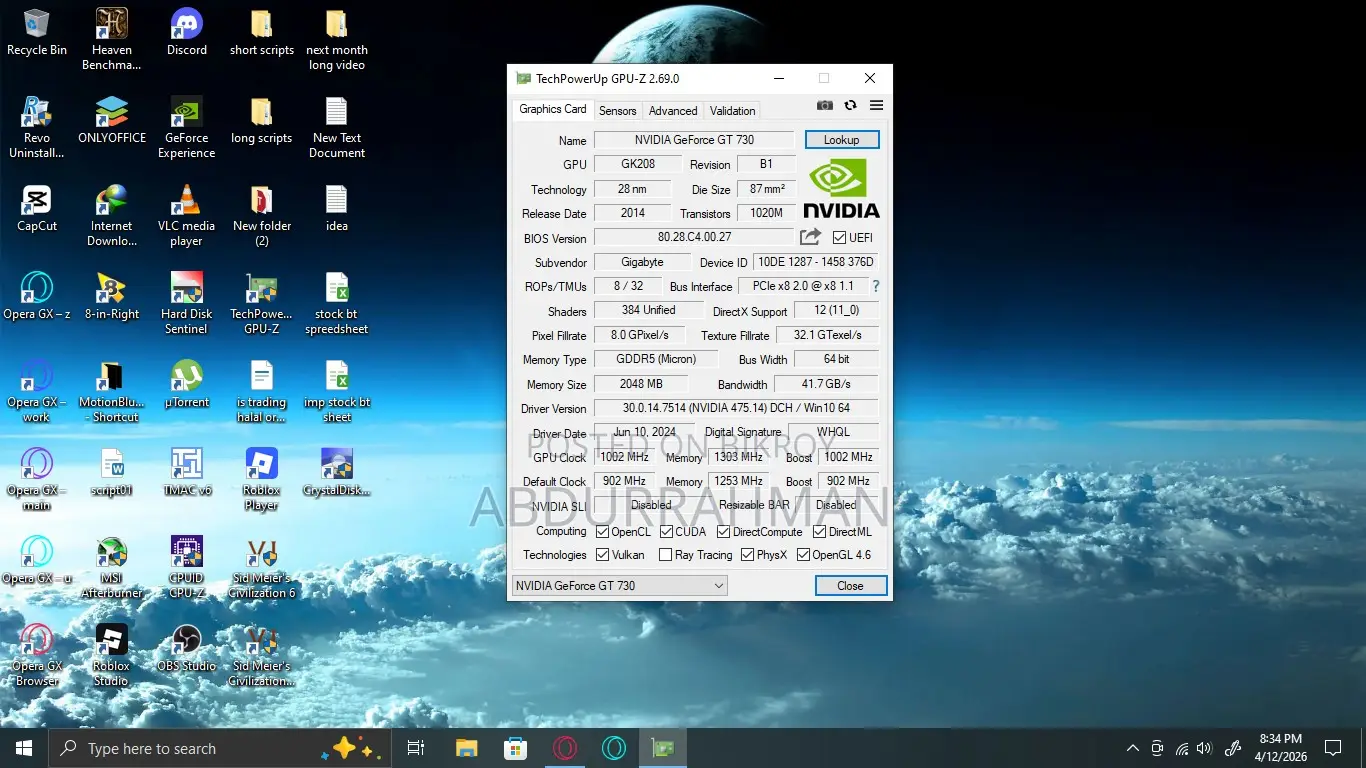This screenshot has height=768, width=1366.
Task: Select the idea text file on desktop
Action: click(337, 208)
